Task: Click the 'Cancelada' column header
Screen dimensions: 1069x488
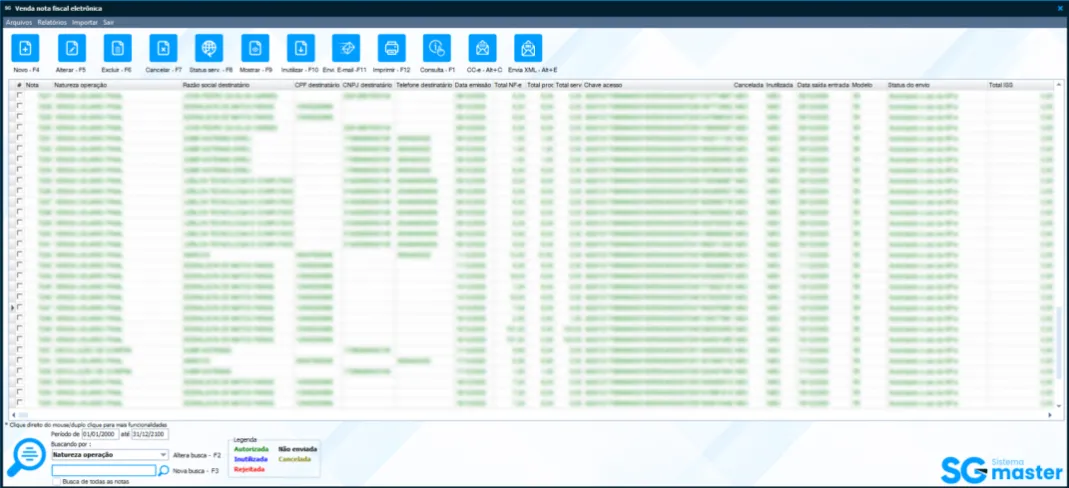Action: coord(748,85)
